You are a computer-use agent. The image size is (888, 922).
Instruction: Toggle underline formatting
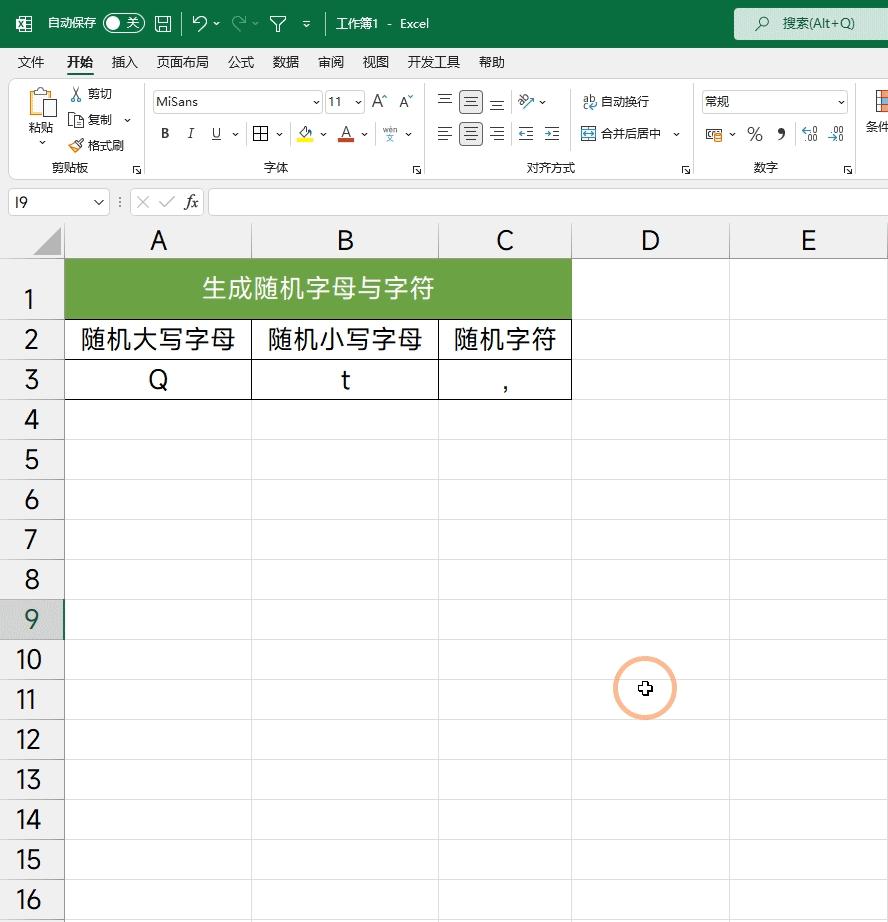pos(215,133)
